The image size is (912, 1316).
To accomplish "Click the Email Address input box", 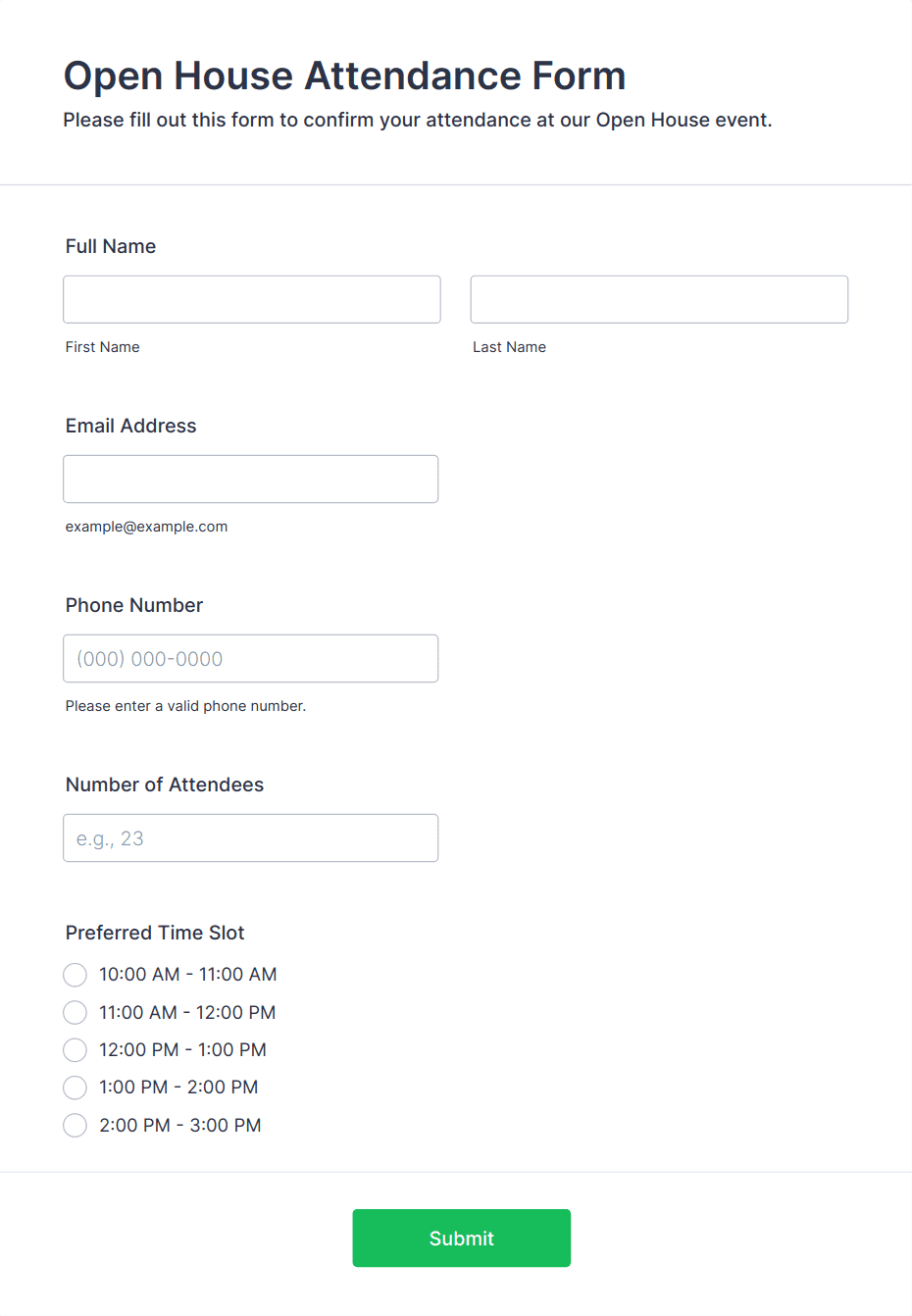I will click(251, 479).
